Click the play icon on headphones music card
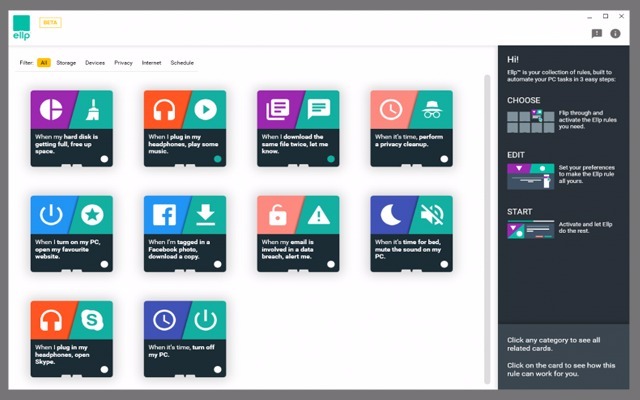Screen dimensions: 640x400 click(x=205, y=109)
